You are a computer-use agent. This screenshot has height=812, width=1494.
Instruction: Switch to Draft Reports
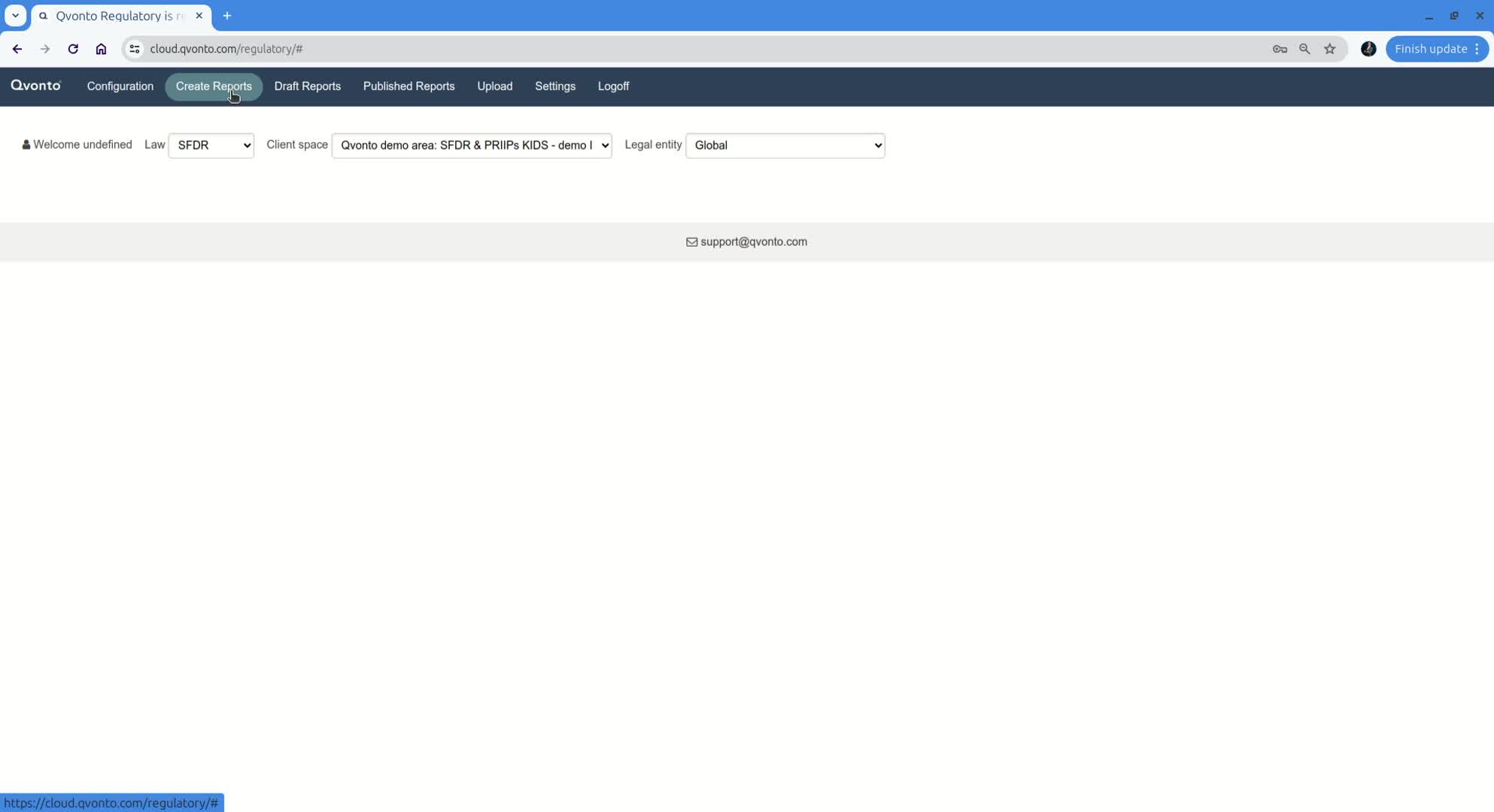pyautogui.click(x=307, y=86)
